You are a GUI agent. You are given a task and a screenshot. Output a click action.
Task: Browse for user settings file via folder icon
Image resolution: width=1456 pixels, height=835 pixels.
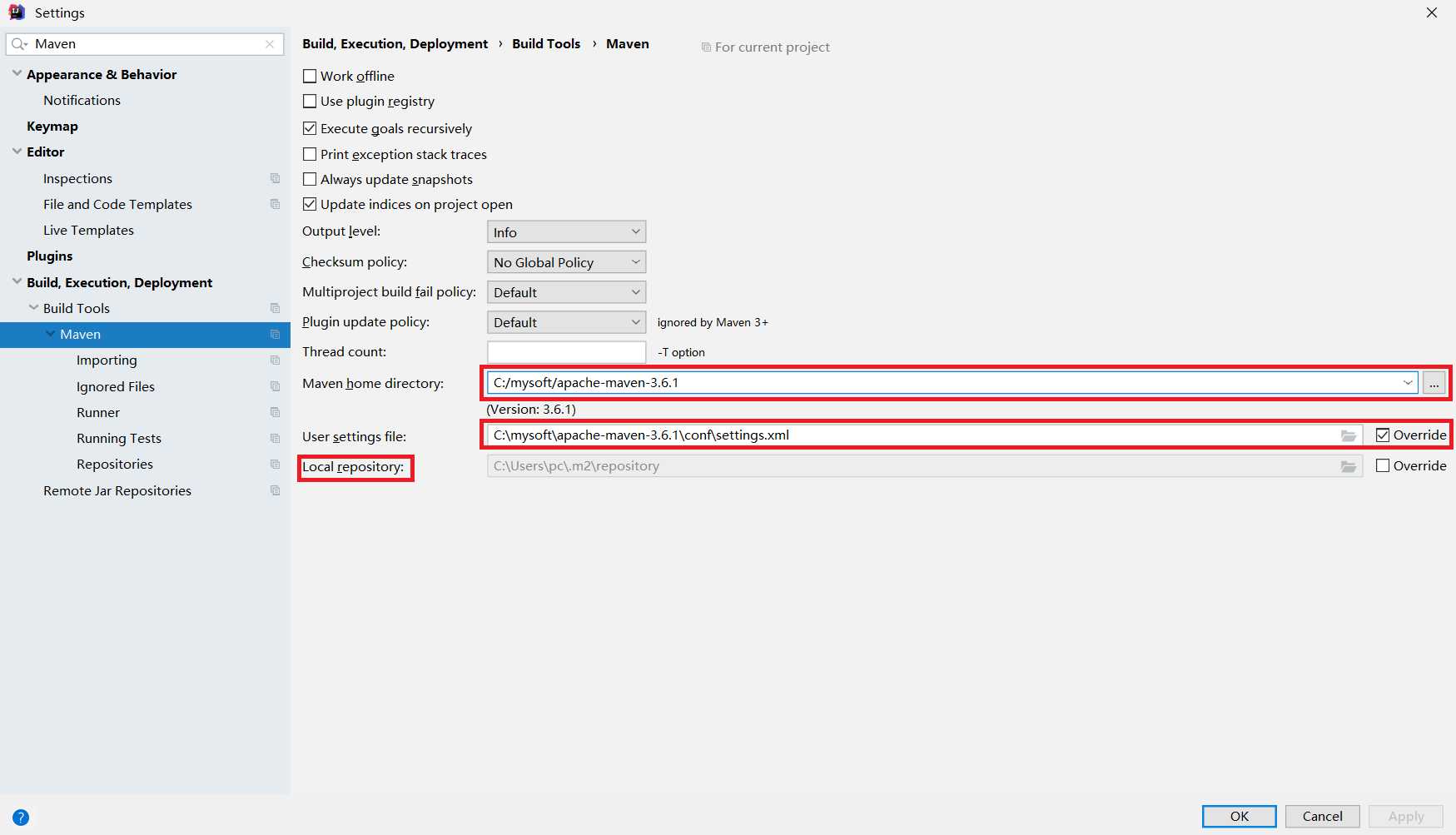1349,435
